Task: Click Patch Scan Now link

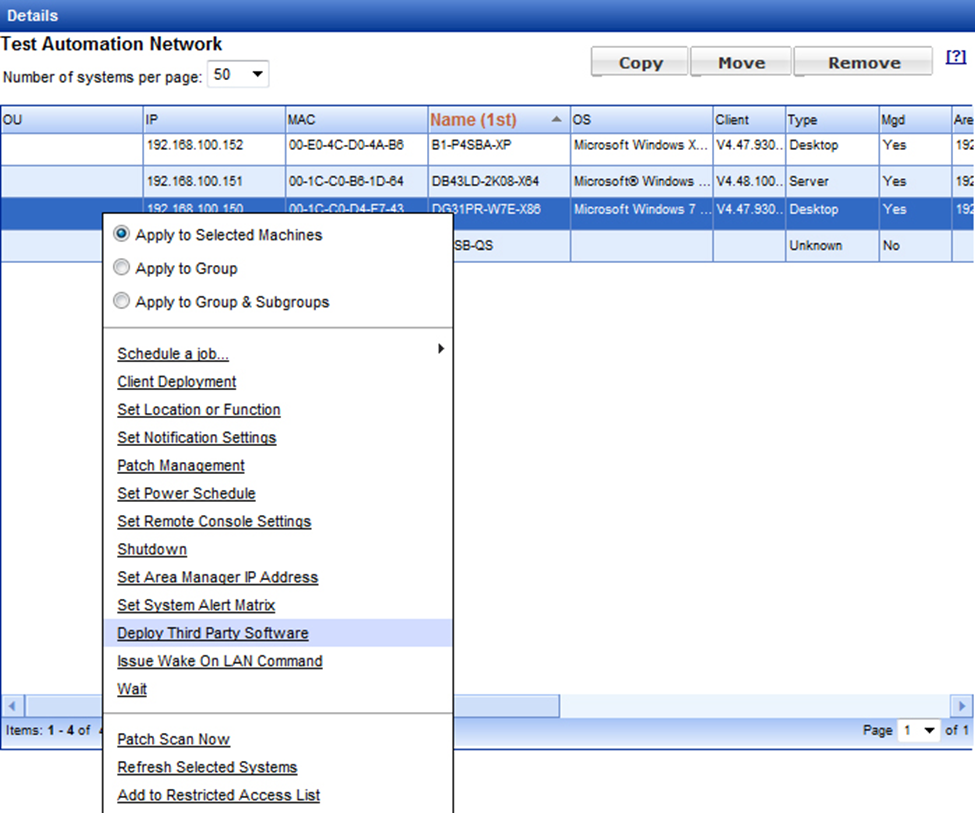Action: pyautogui.click(x=173, y=739)
